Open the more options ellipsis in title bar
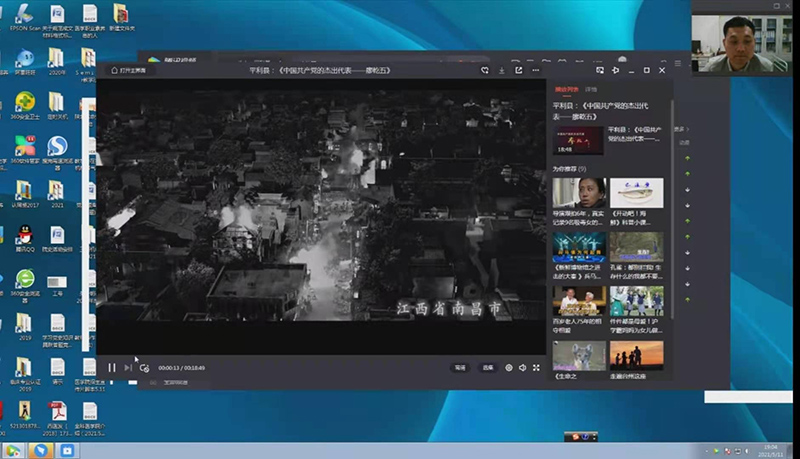Image resolution: width=800 pixels, height=459 pixels. (535, 70)
